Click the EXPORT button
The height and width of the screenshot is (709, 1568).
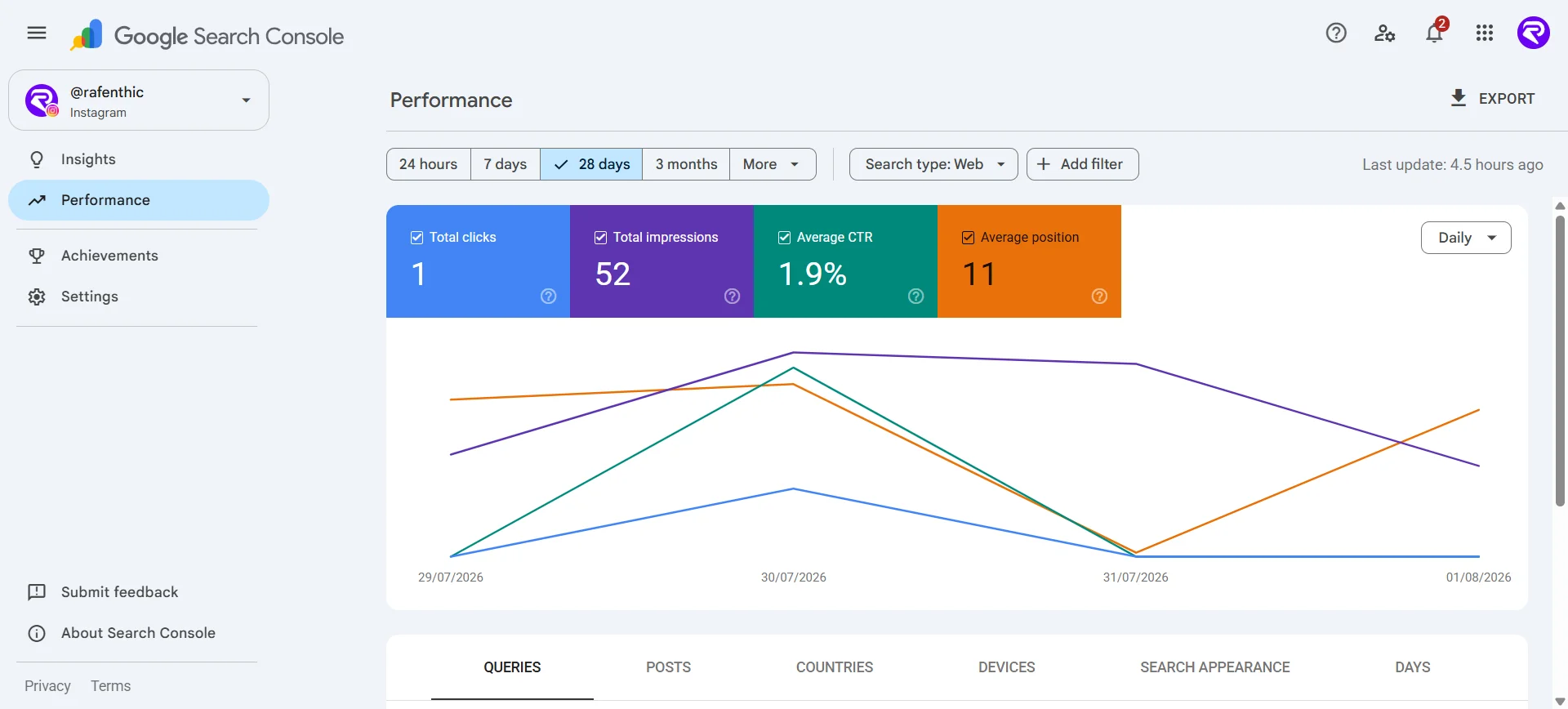coord(1493,98)
